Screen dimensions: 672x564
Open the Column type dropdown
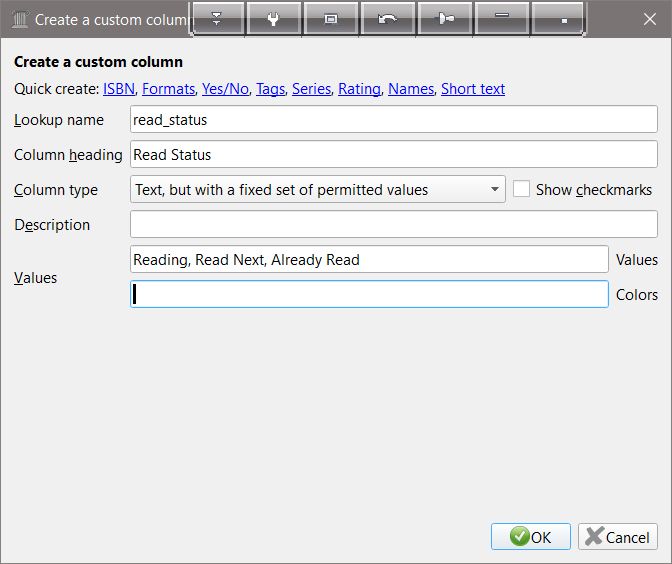click(x=318, y=189)
